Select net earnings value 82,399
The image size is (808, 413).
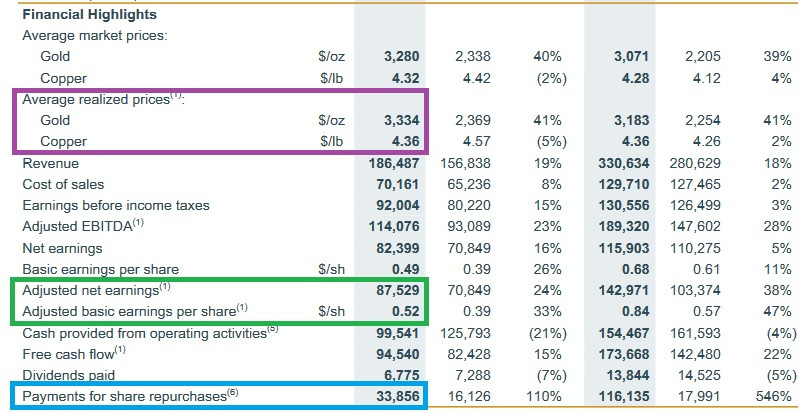(394, 247)
